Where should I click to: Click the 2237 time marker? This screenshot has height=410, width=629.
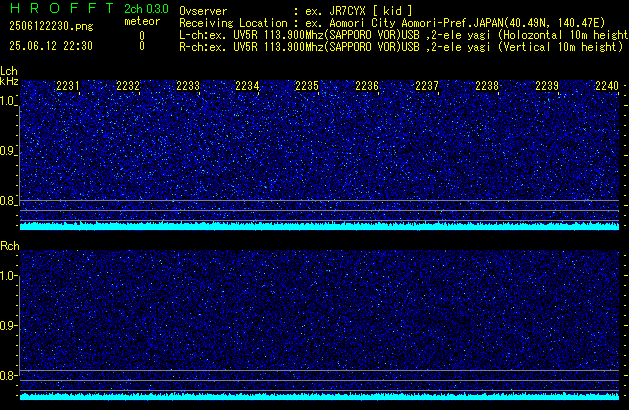click(427, 86)
